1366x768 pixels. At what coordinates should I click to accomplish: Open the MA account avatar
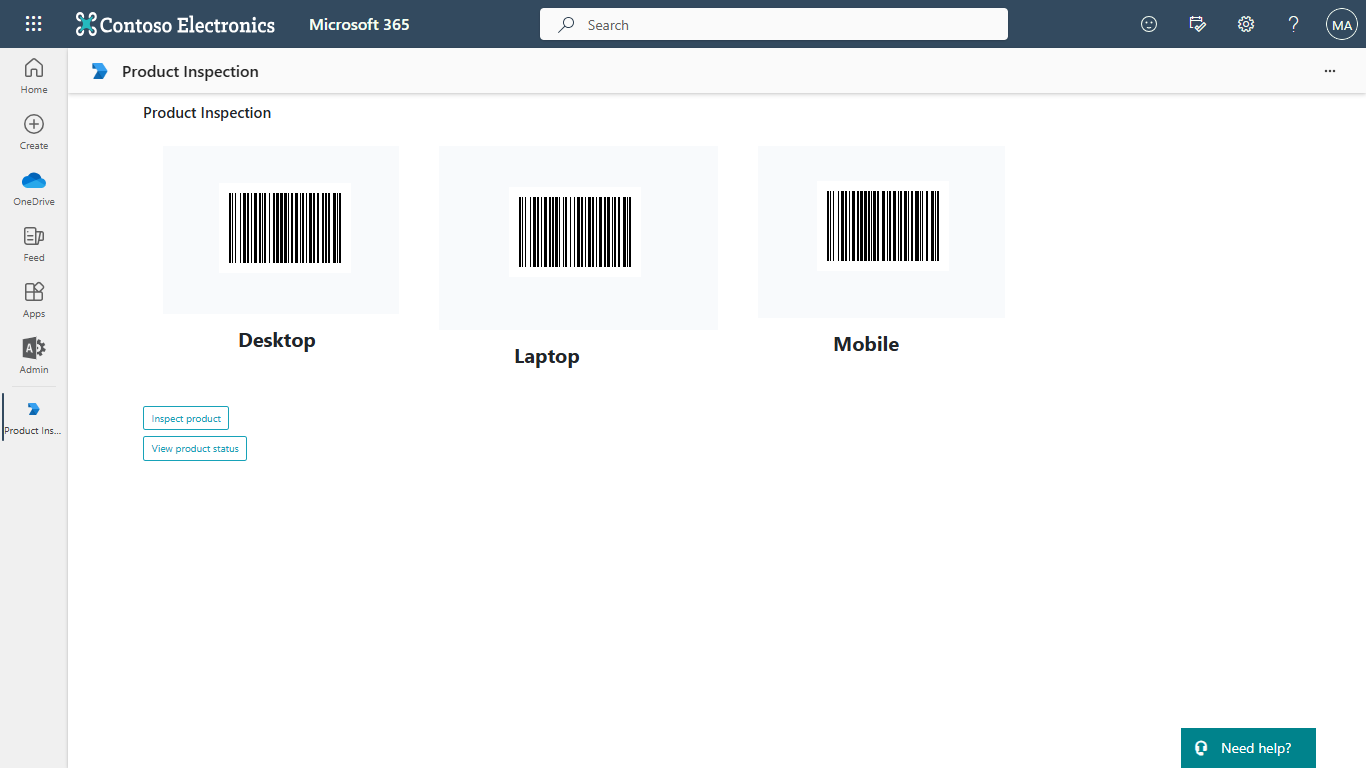click(x=1341, y=24)
